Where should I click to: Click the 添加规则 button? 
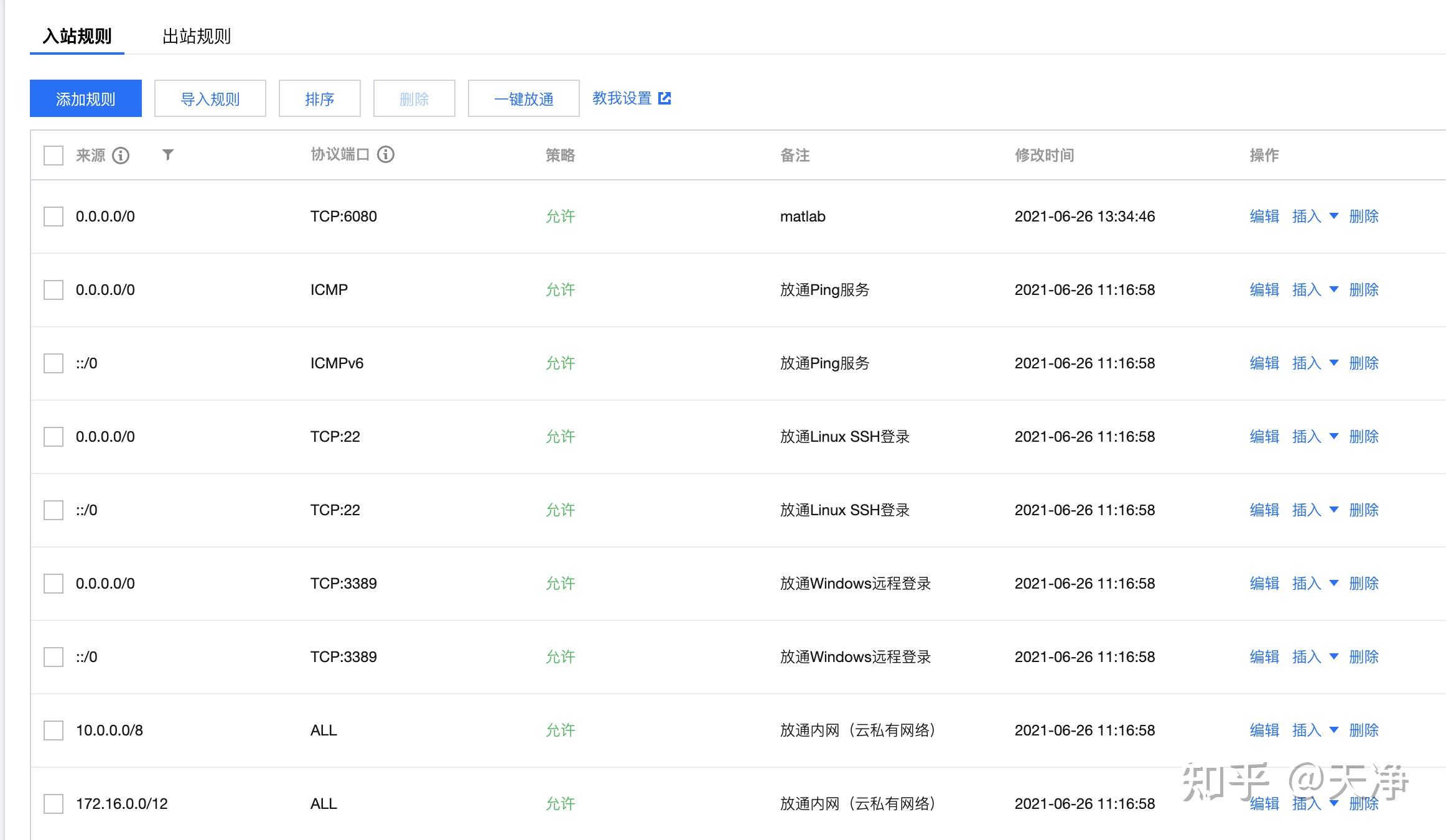point(85,98)
